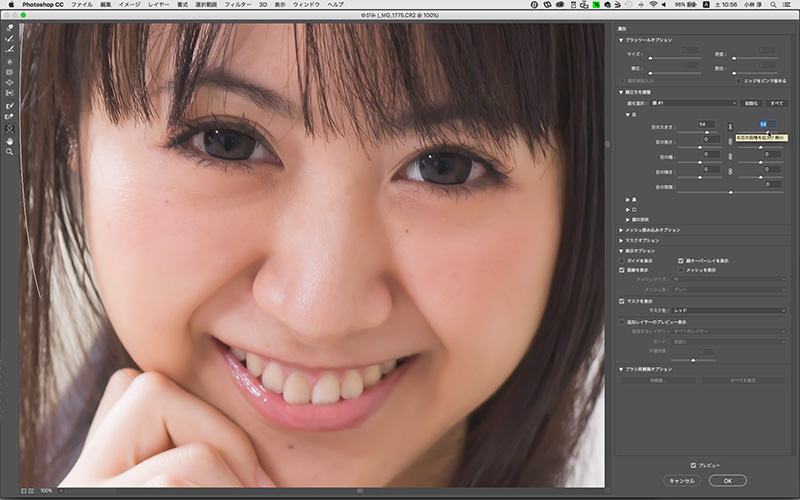Screen dimensions: 800x500
Task: Select the Reconstruct tool
Action: (x=9, y=39)
